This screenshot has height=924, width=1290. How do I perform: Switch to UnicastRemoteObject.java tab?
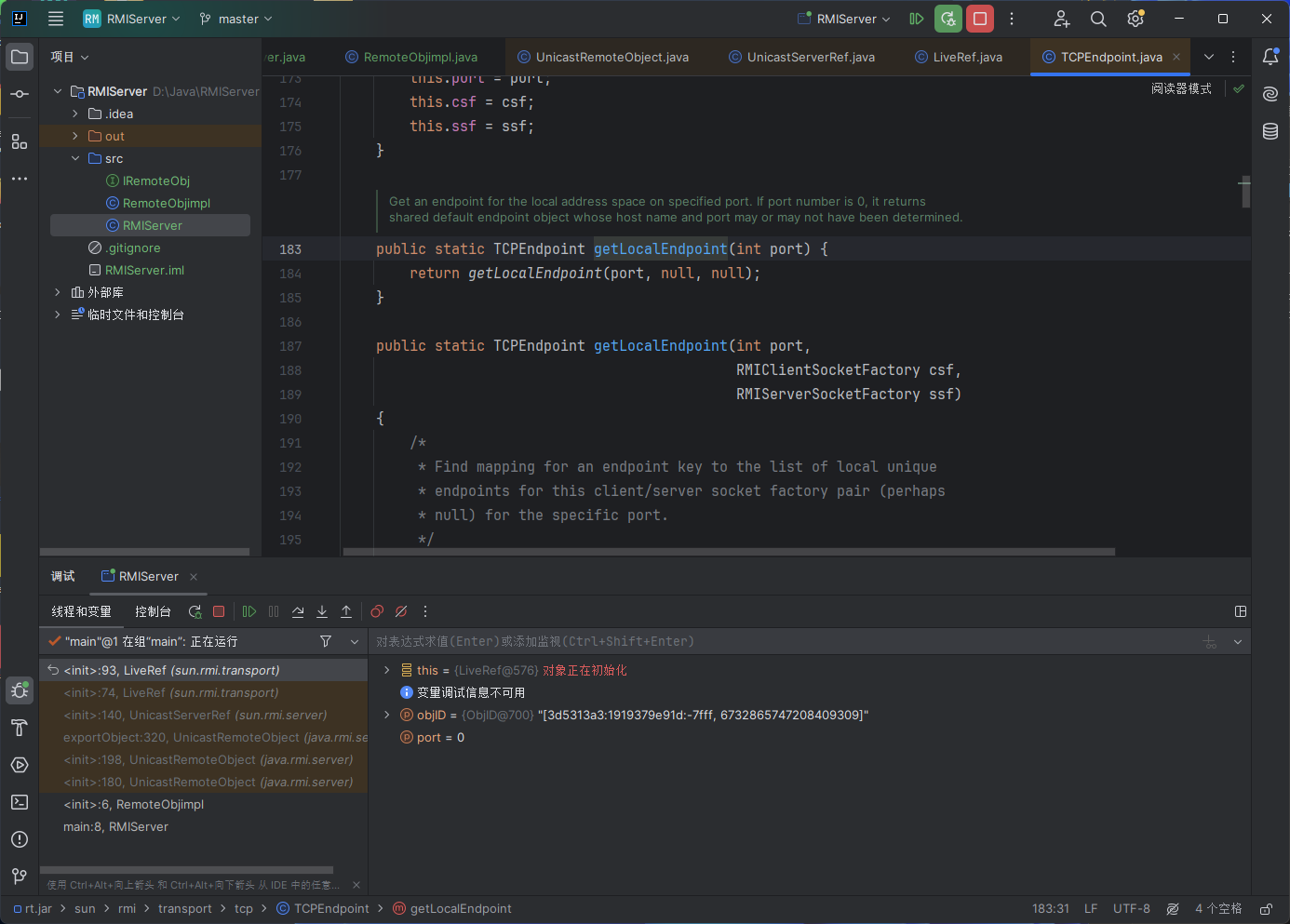point(603,57)
